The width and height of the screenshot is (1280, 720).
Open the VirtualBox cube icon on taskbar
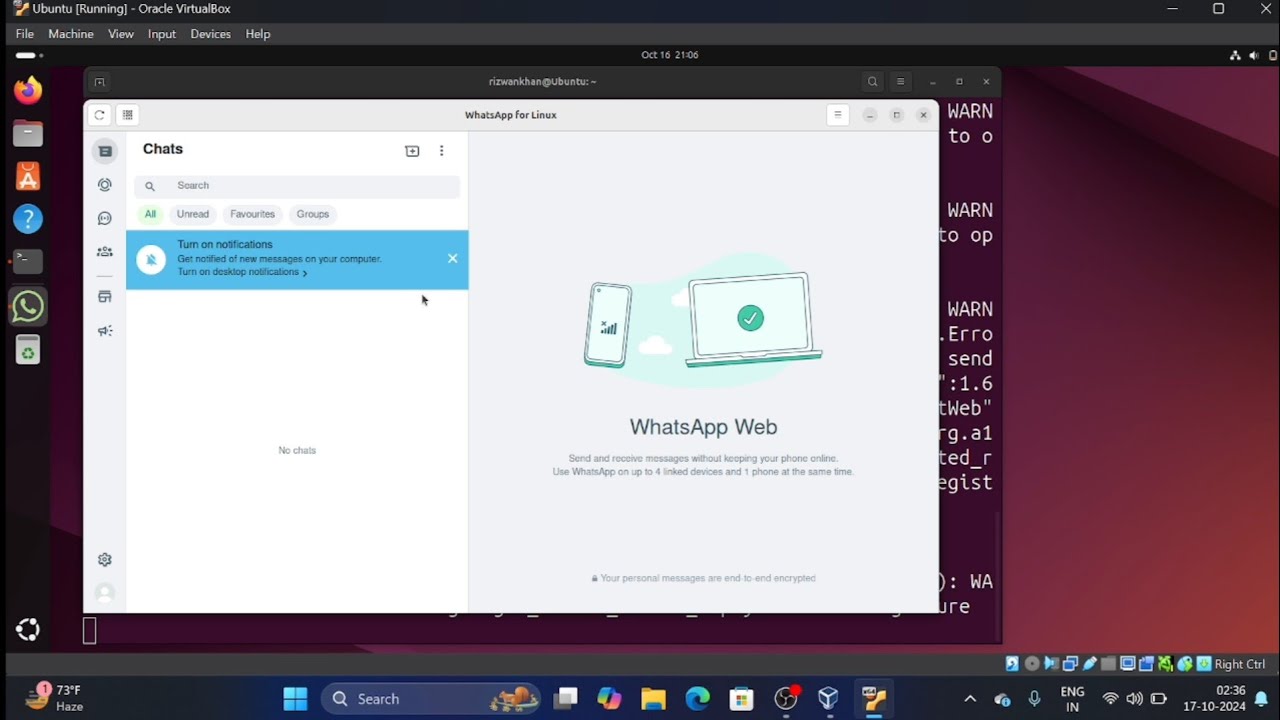point(828,698)
